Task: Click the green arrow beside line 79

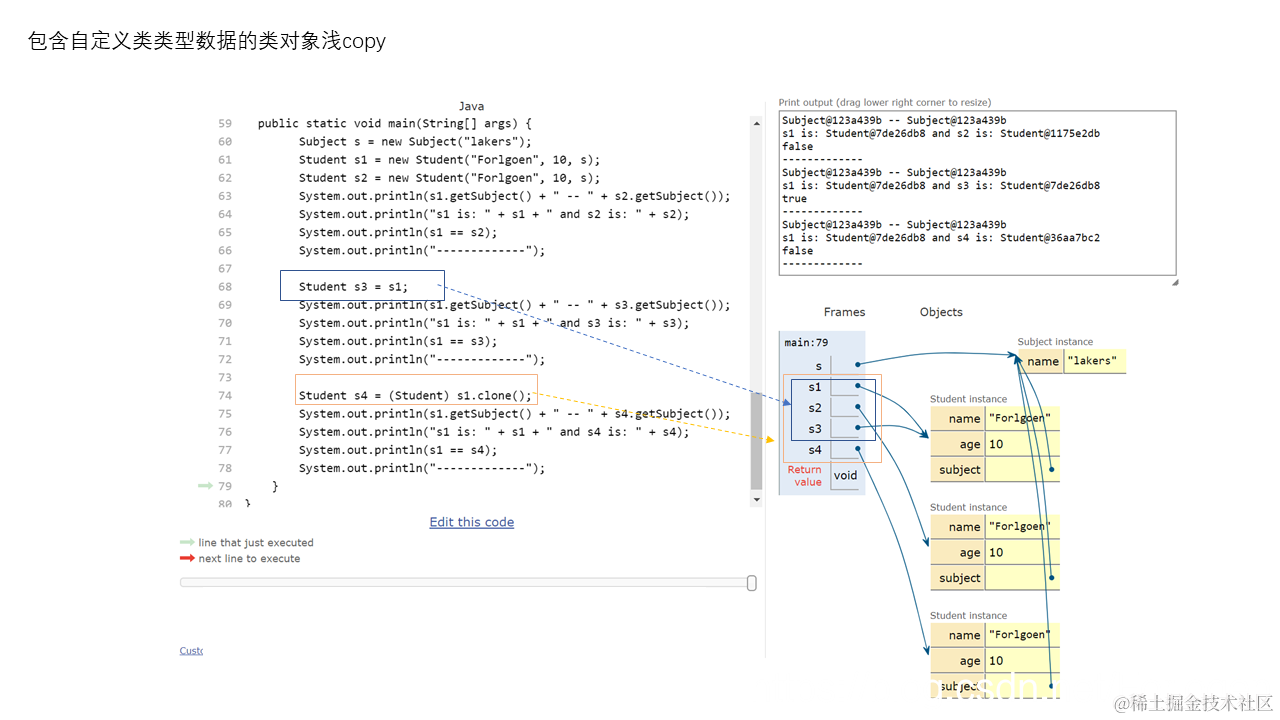Action: coord(206,486)
